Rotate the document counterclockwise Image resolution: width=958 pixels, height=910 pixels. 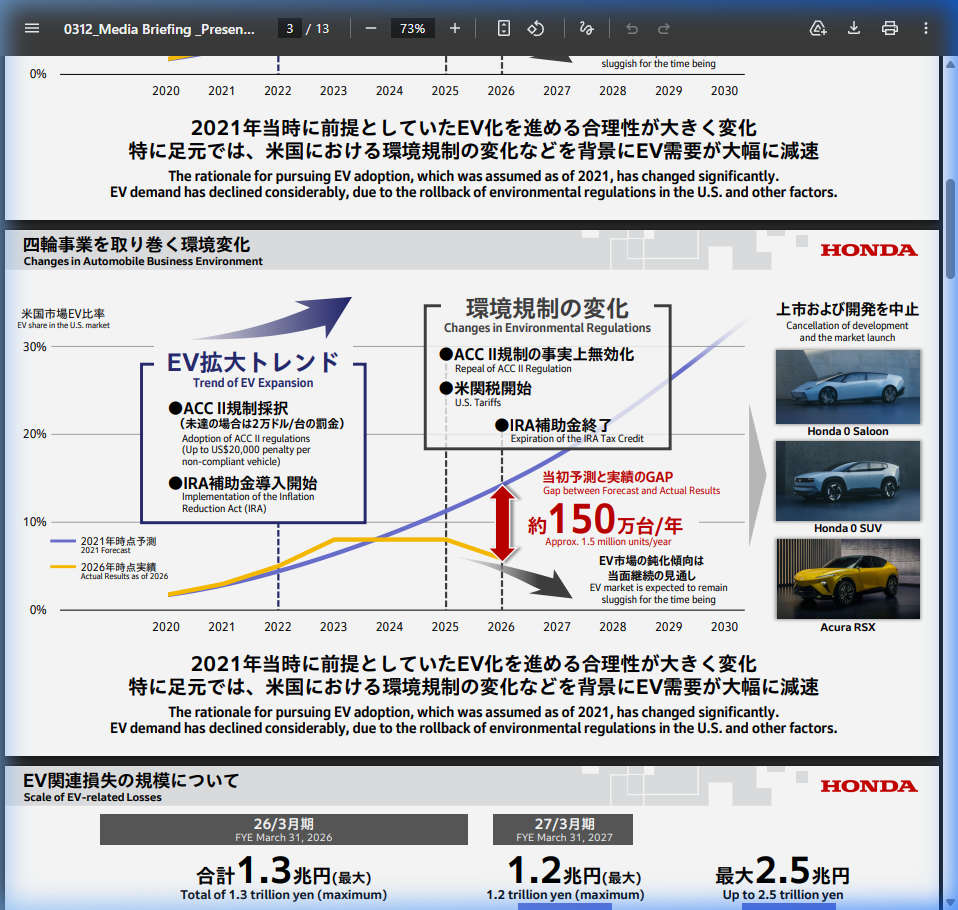(x=536, y=28)
